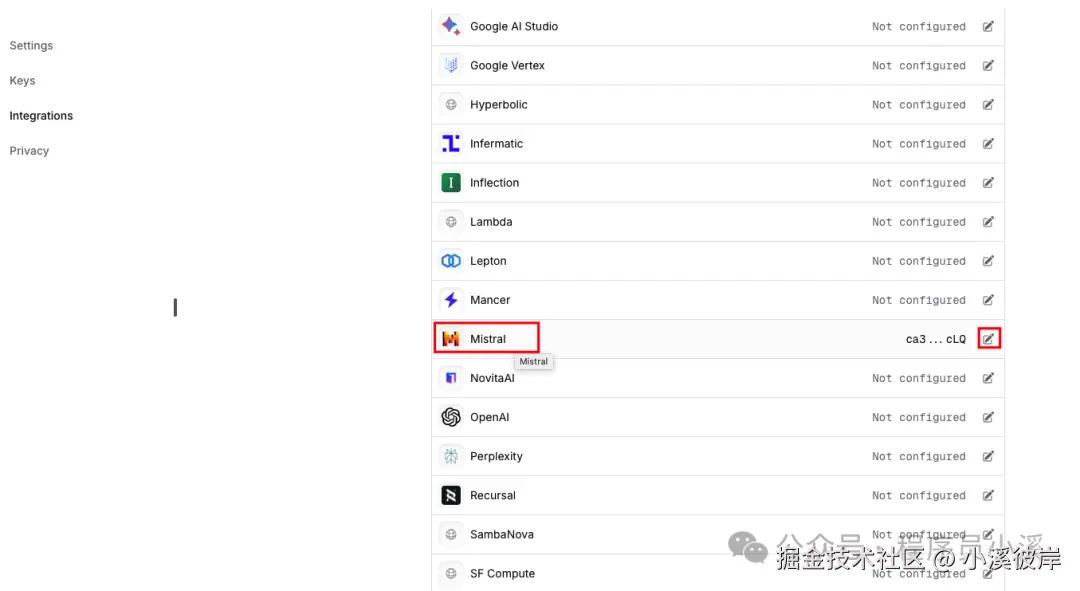This screenshot has width=1080, height=591.
Task: Edit the Perplexity key
Action: pyautogui.click(x=988, y=456)
